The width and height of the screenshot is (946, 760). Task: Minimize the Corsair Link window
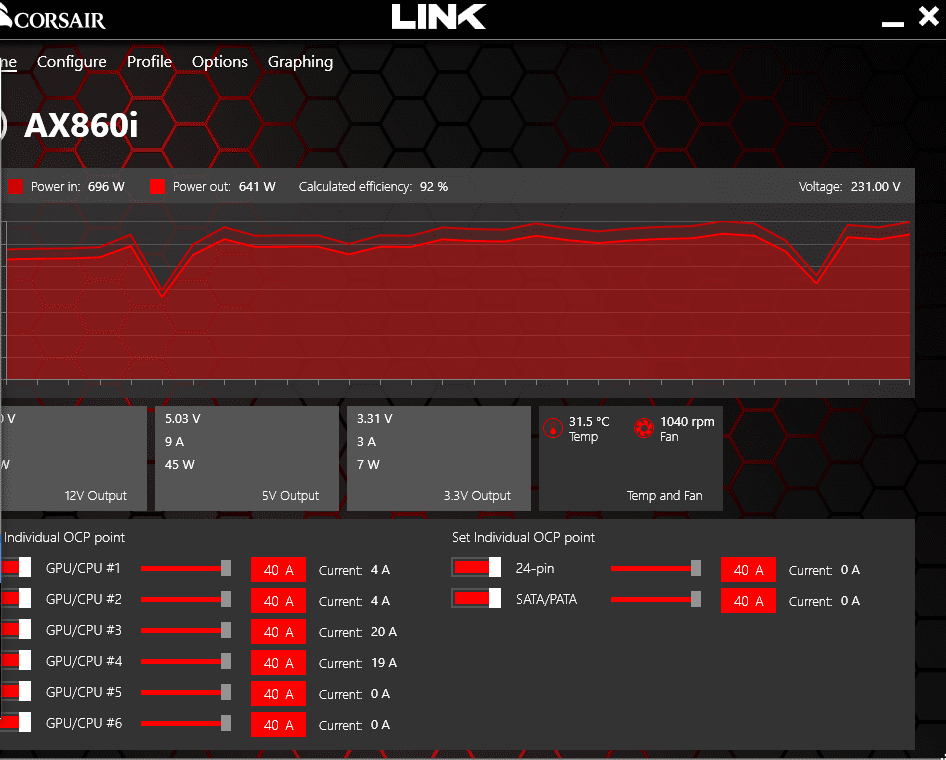(x=893, y=24)
